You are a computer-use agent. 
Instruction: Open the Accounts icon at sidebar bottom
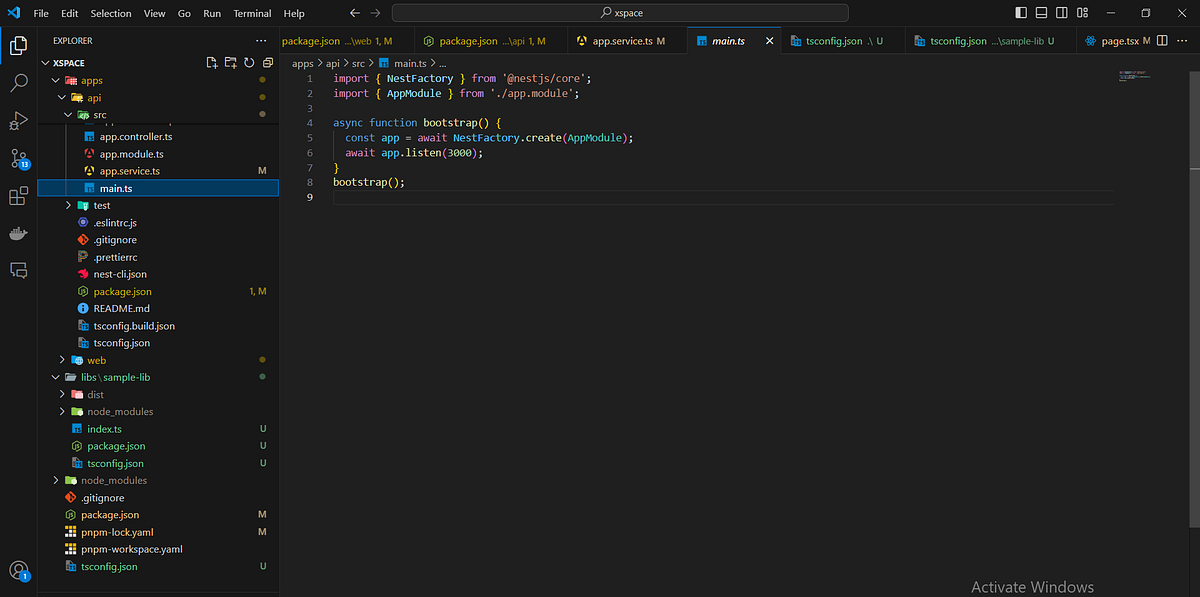[x=18, y=570]
